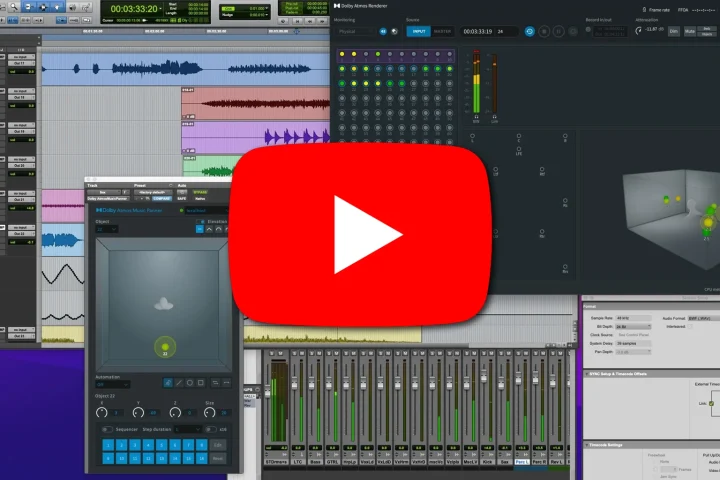Open the Object number dropdown in Music Panner

click(x=107, y=229)
